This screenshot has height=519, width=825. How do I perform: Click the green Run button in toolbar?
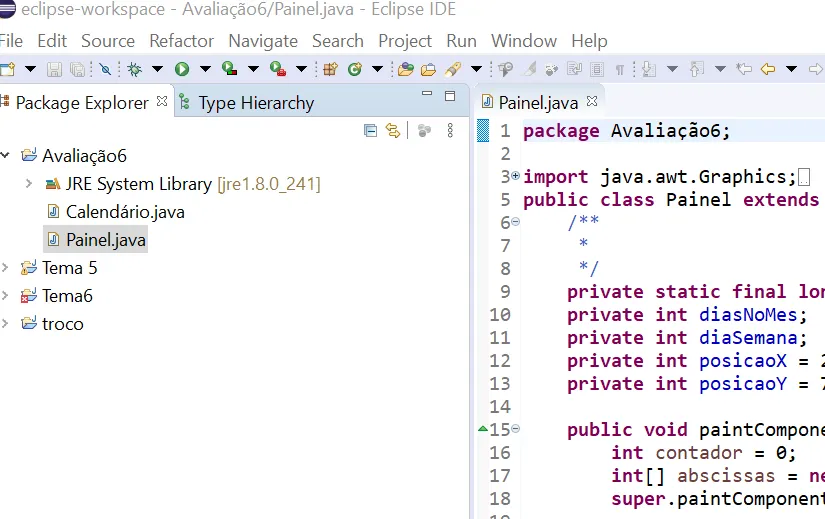pyautogui.click(x=182, y=69)
